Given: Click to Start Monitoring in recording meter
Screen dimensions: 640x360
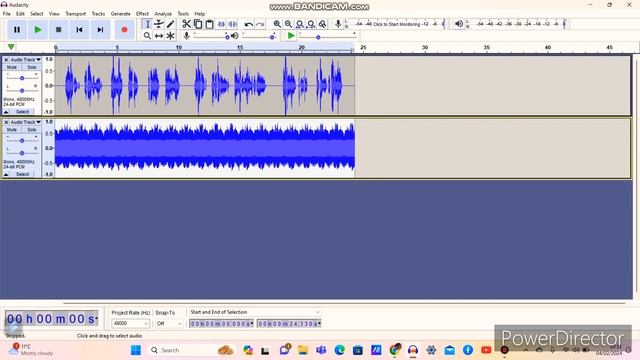Looking at the screenshot, I should 396,24.
